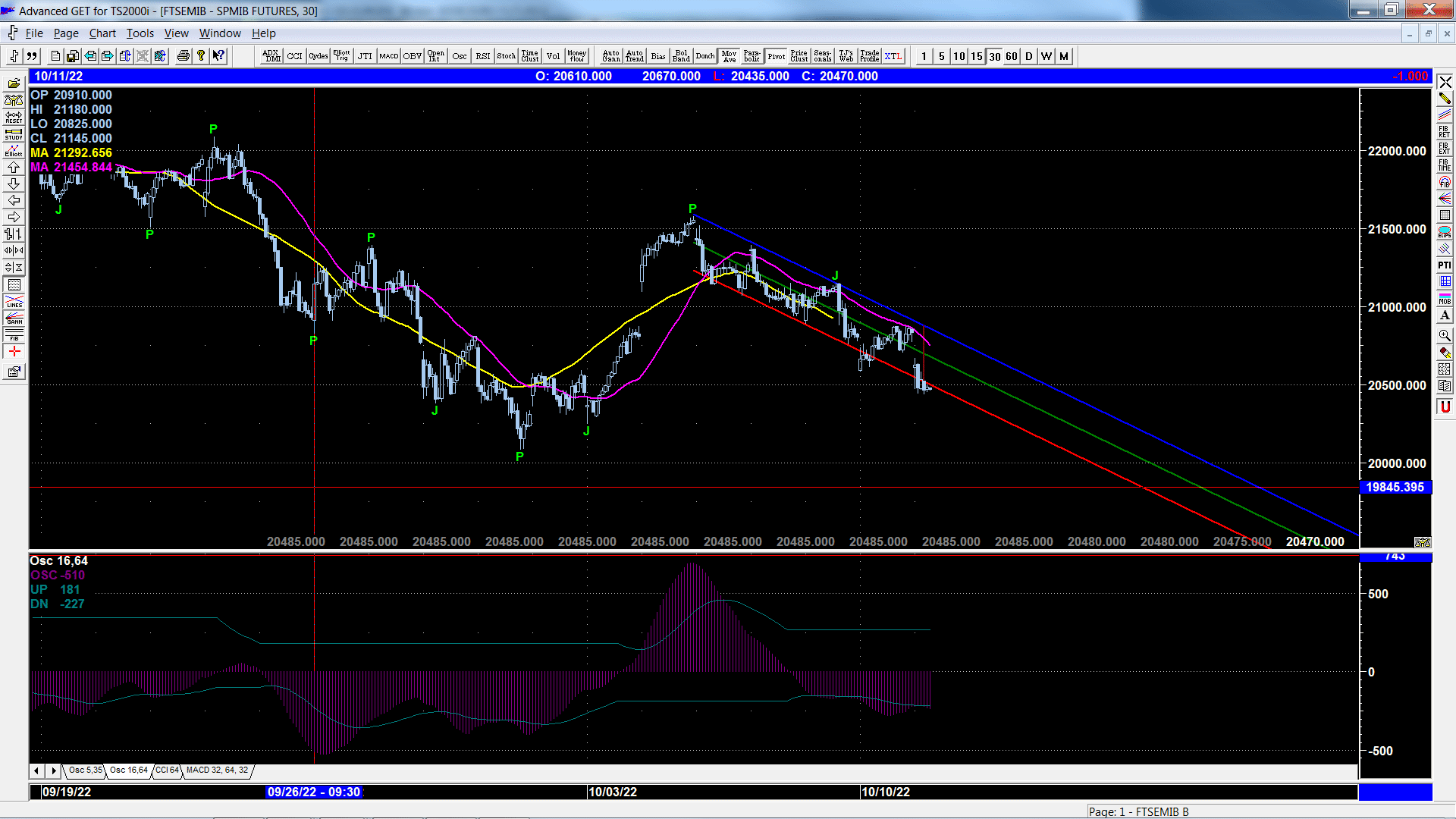Click the blue scrollbar block on date axis
The image size is (1456, 819).
[1395, 792]
